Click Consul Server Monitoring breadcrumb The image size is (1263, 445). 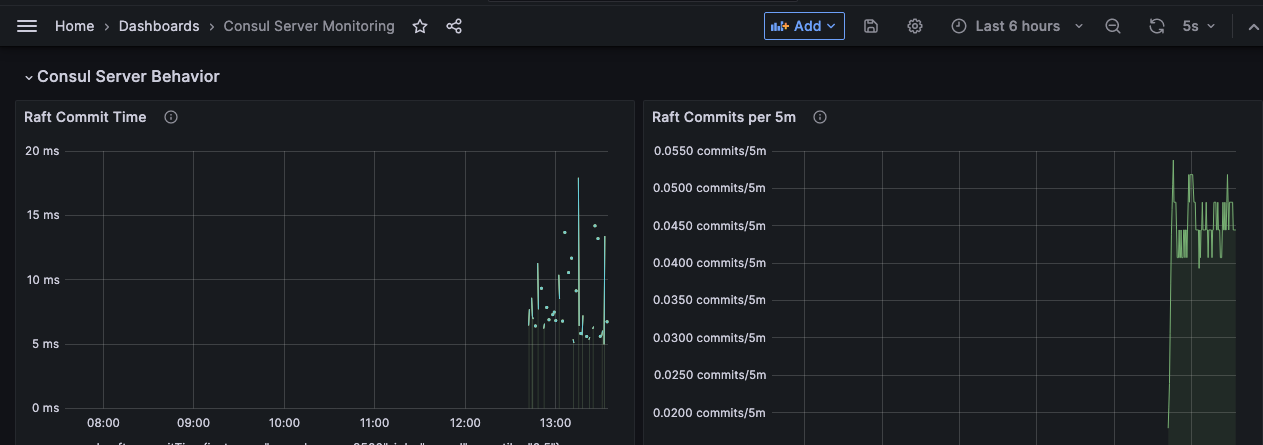(x=309, y=26)
